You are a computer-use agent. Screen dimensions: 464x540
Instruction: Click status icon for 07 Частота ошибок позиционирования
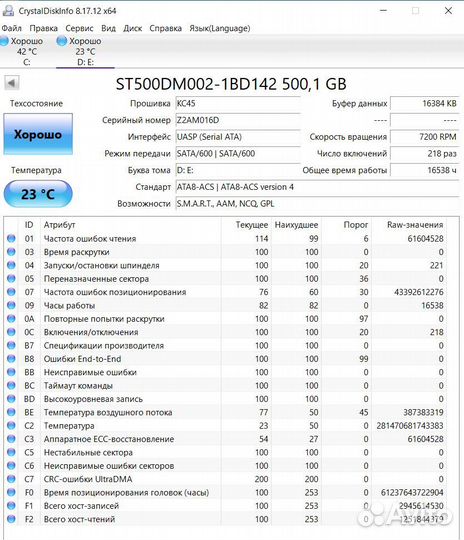pos(11,292)
